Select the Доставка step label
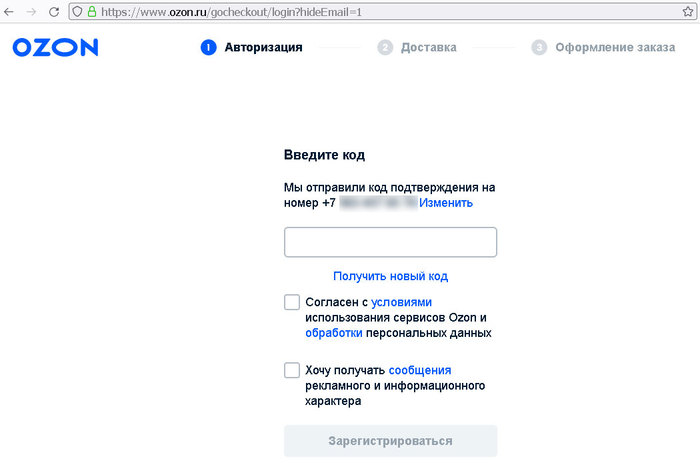Viewport: 700px width, 463px height. click(x=429, y=47)
